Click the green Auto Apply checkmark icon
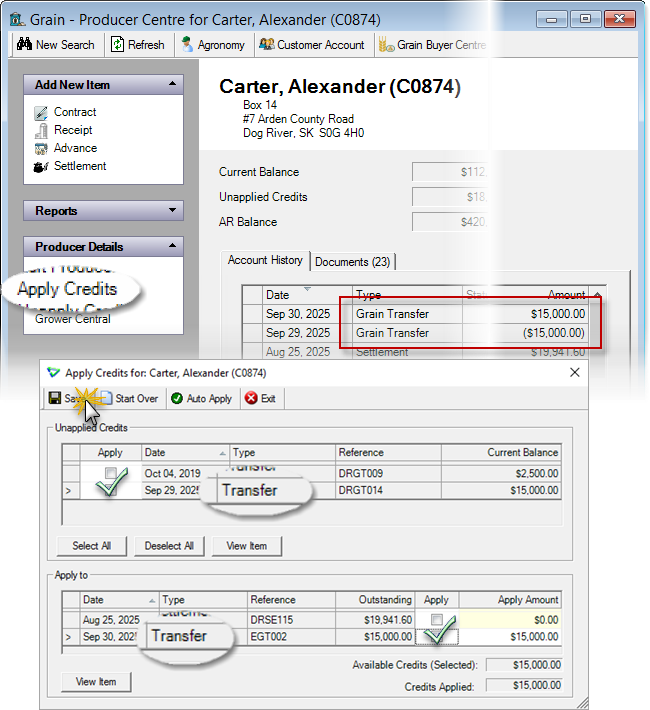This screenshot has width=650, height=710. pyautogui.click(x=177, y=398)
